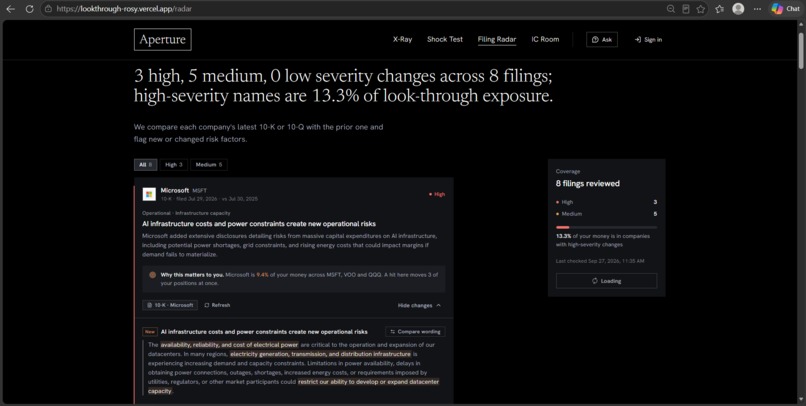The image size is (806, 406).
Task: Bookmark this page with the star icon
Action: coord(701,9)
